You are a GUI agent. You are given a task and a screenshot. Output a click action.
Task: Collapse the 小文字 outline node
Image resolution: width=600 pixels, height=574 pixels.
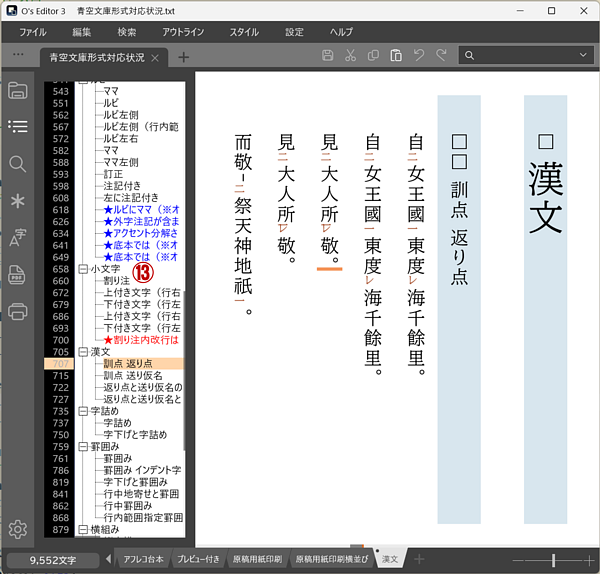83,269
